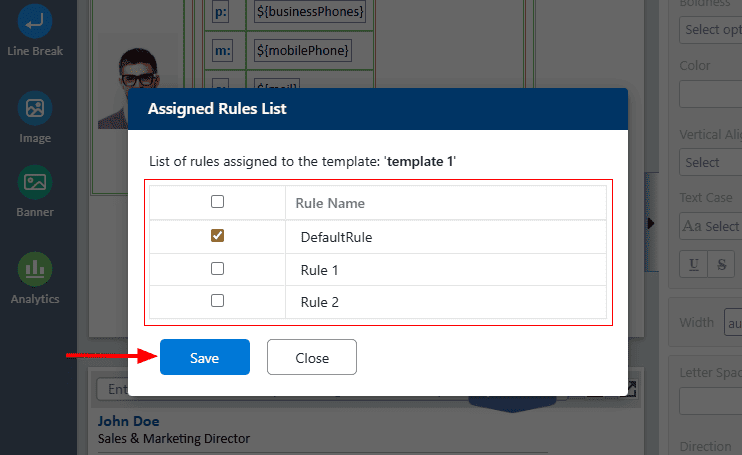Image resolution: width=742 pixels, height=455 pixels.
Task: Save the assigned rules
Action: (x=205, y=358)
